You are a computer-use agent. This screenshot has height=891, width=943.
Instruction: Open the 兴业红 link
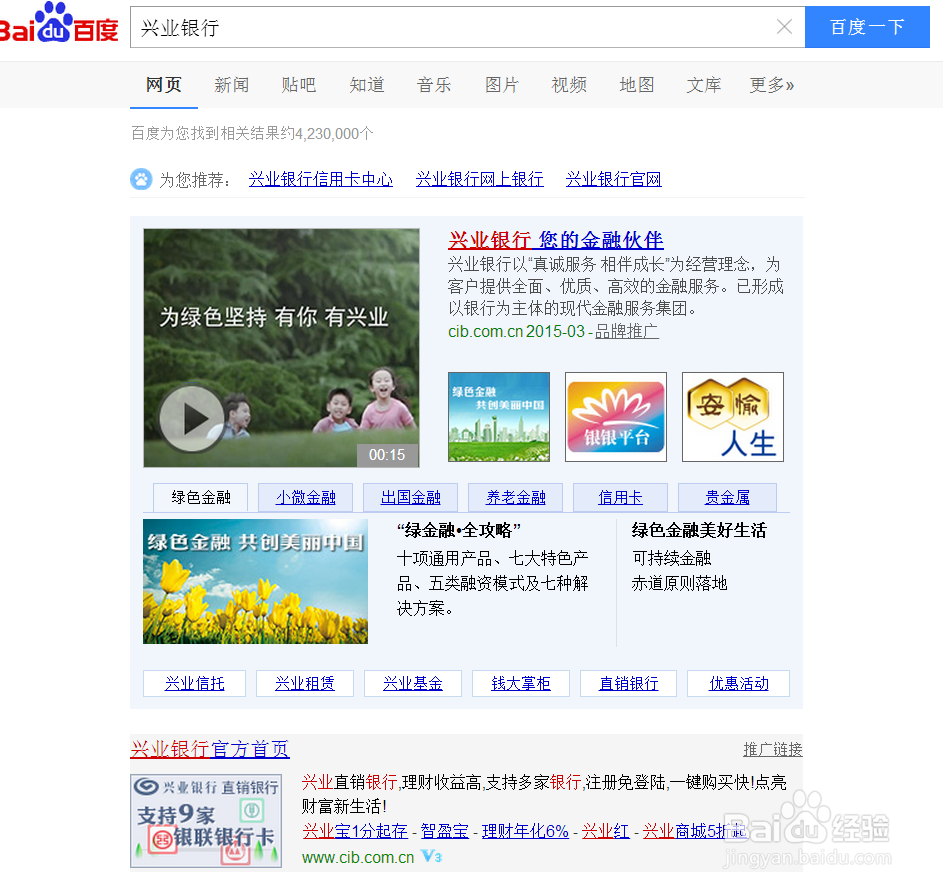pyautogui.click(x=606, y=831)
